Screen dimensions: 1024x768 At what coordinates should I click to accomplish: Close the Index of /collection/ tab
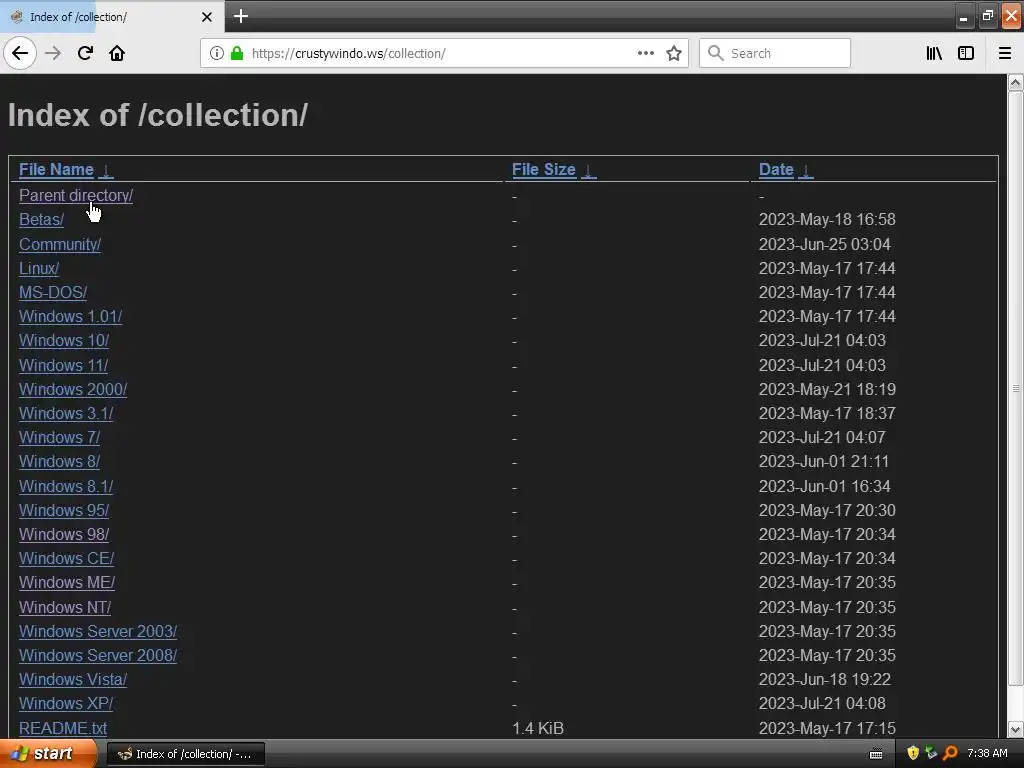click(207, 17)
